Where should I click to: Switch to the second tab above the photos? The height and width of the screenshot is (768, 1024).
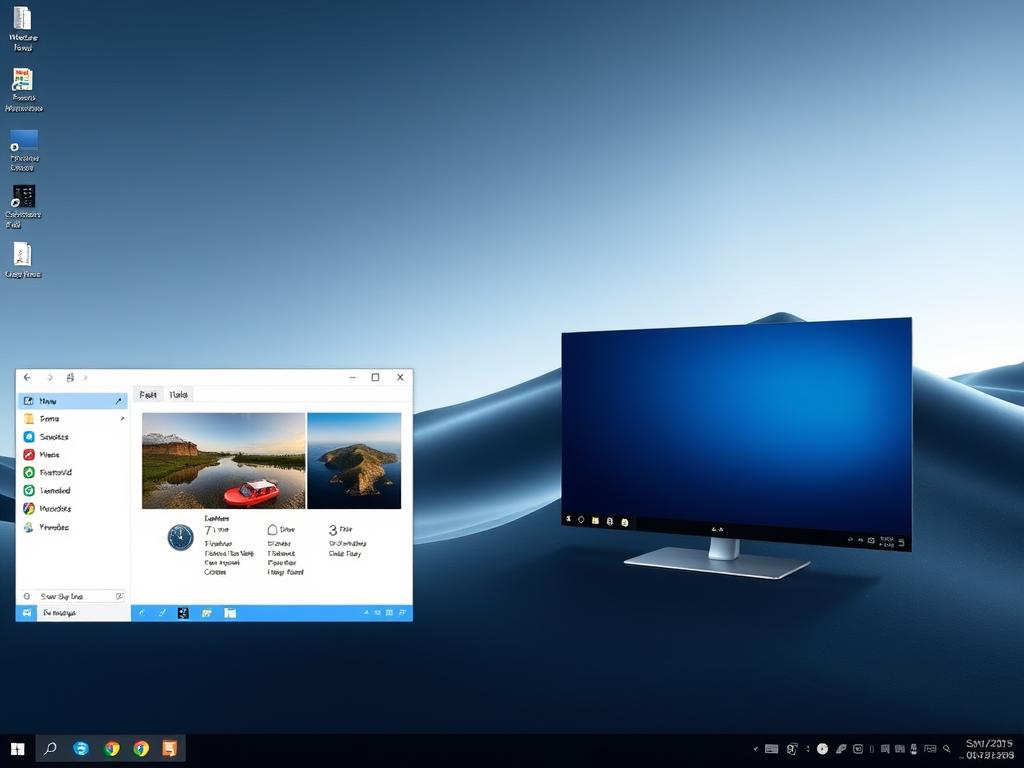[179, 394]
